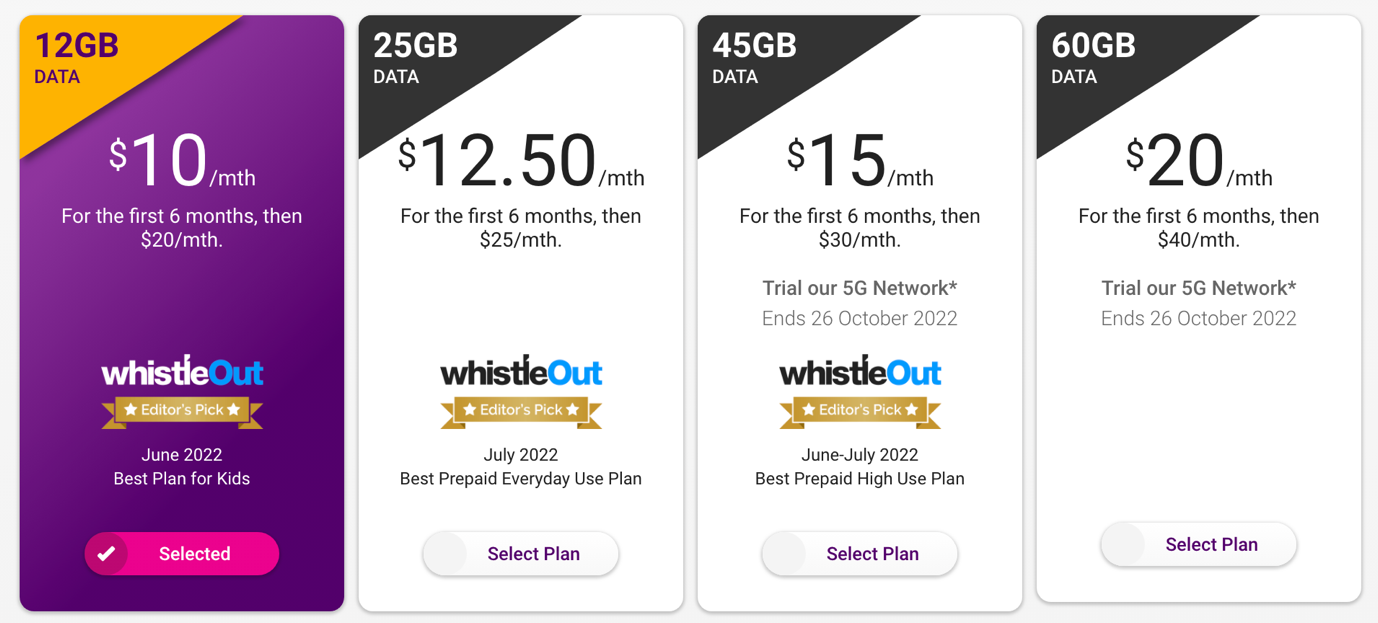Click the WhistleOut logo on 25GB plan
The width and height of the screenshot is (1378, 623).
[521, 373]
